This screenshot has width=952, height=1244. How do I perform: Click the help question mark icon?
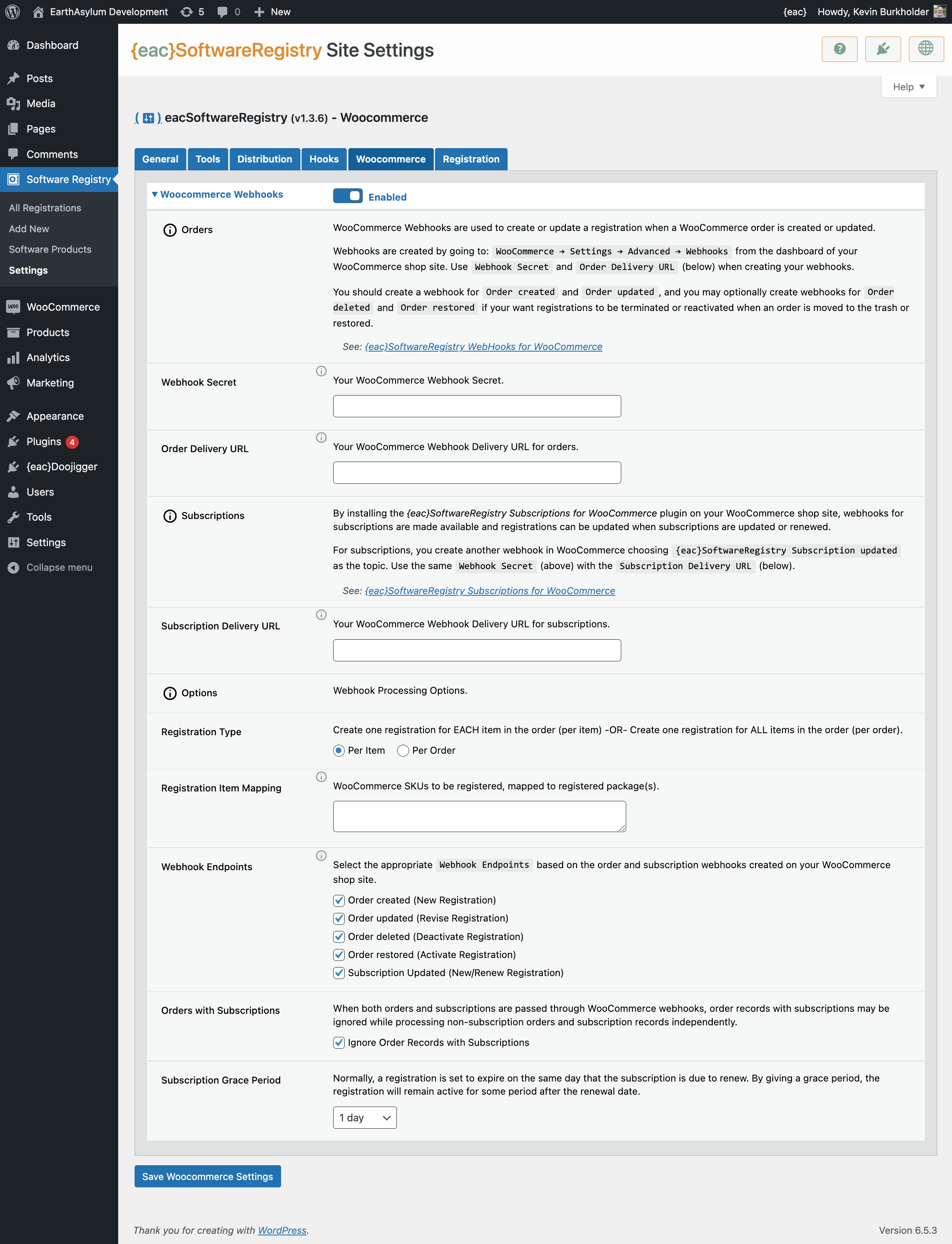839,49
